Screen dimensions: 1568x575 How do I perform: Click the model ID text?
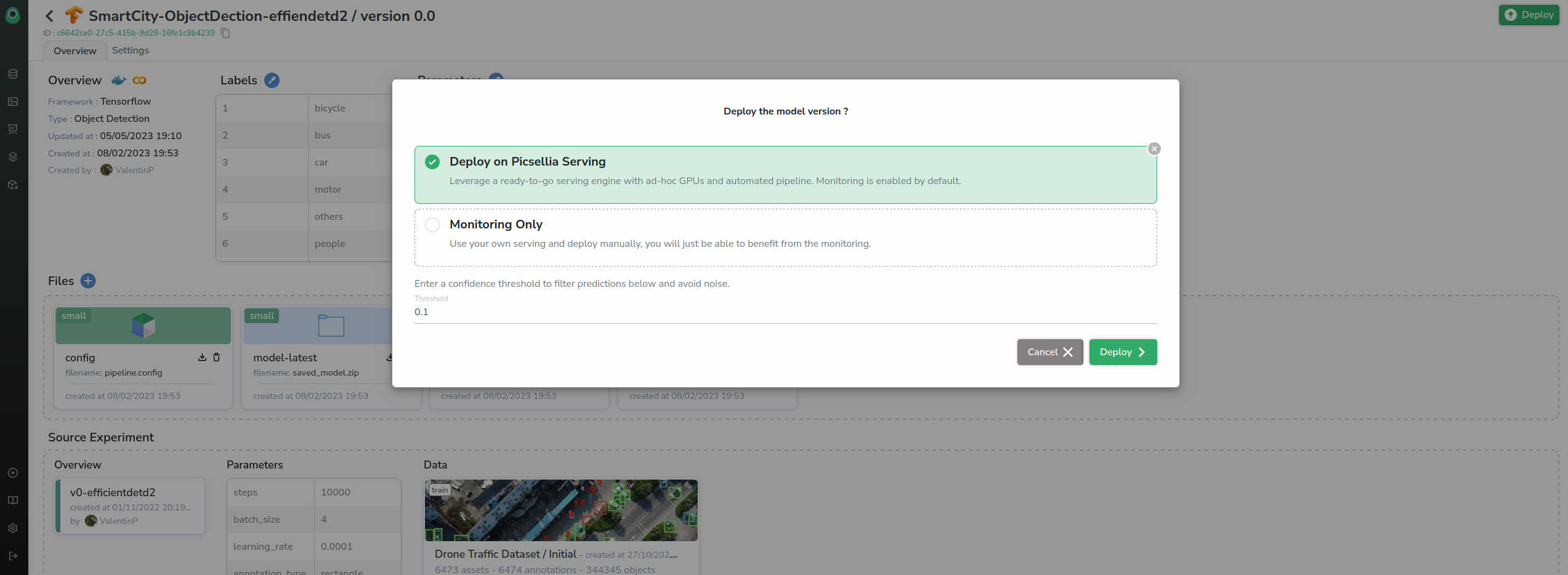tap(135, 33)
